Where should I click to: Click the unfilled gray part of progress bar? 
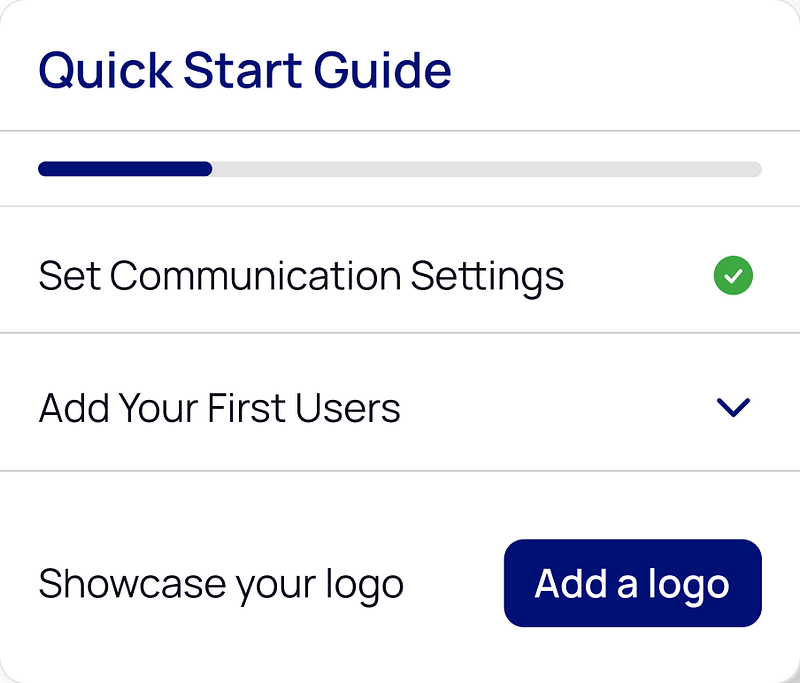pos(485,169)
